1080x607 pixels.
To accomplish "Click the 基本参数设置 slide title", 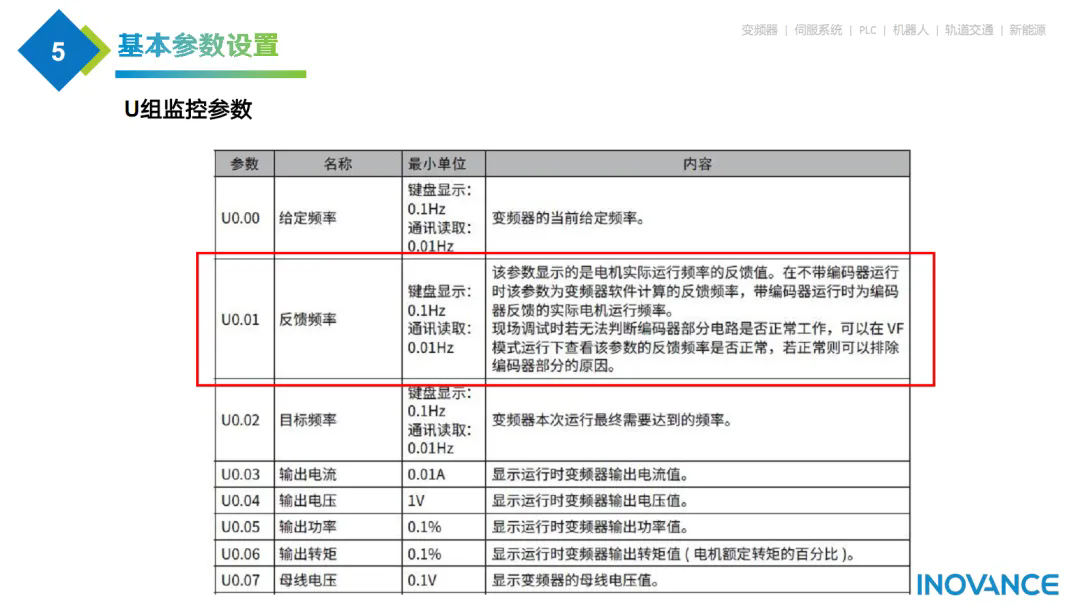I will [198, 46].
